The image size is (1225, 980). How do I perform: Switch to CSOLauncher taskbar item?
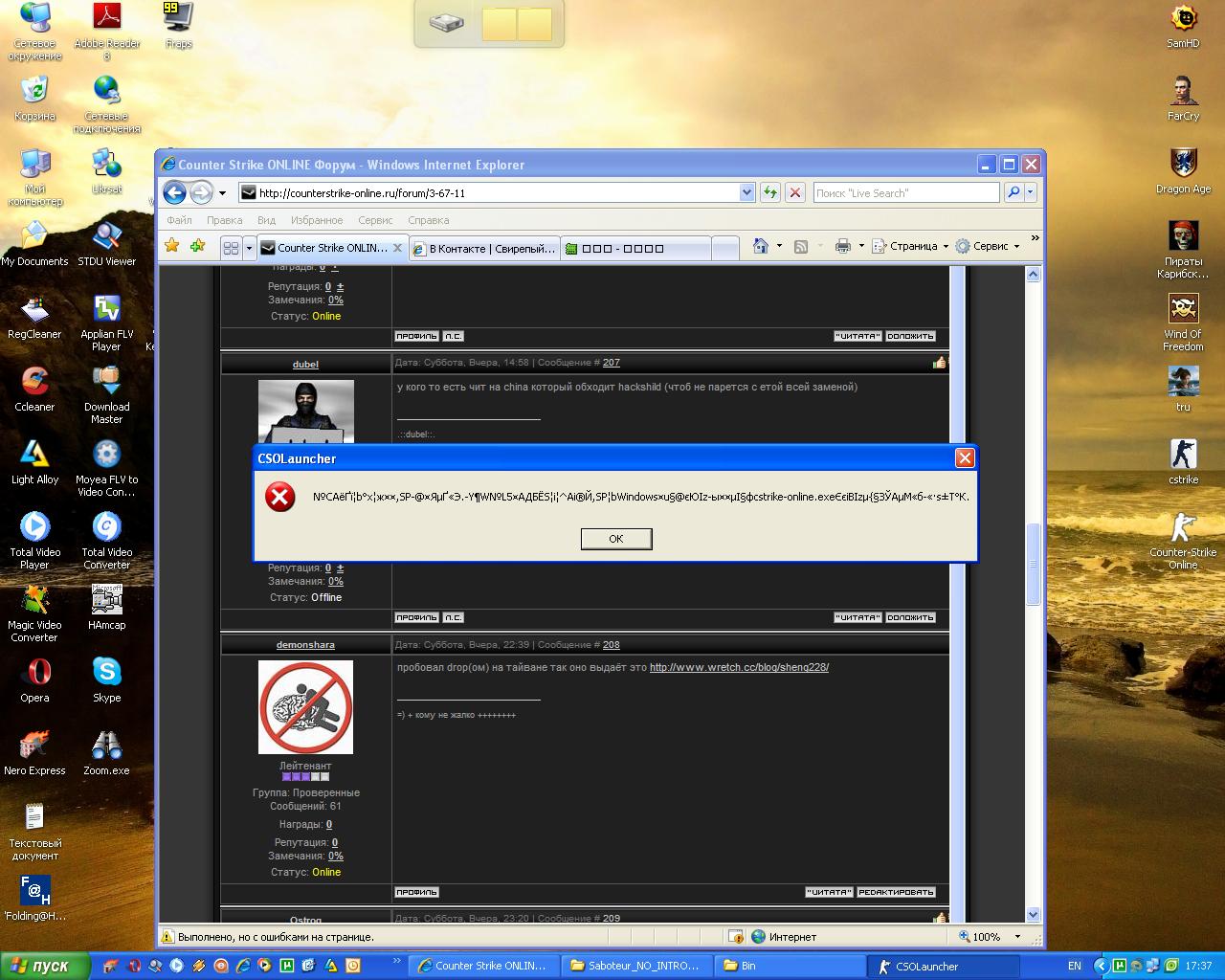[943, 966]
